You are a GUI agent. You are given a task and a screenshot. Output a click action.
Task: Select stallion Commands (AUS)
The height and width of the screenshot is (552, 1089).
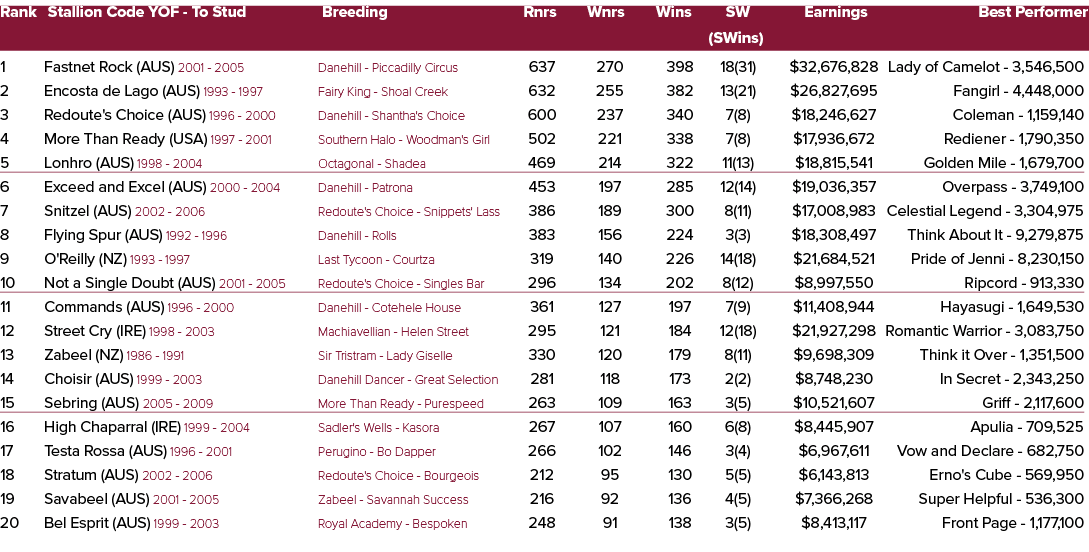click(104, 307)
